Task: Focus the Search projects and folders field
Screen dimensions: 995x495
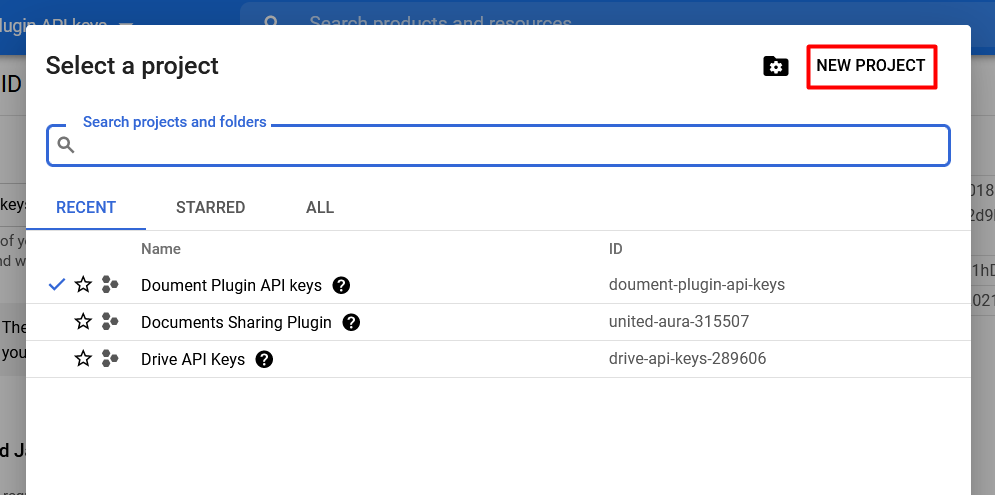Action: click(x=498, y=145)
